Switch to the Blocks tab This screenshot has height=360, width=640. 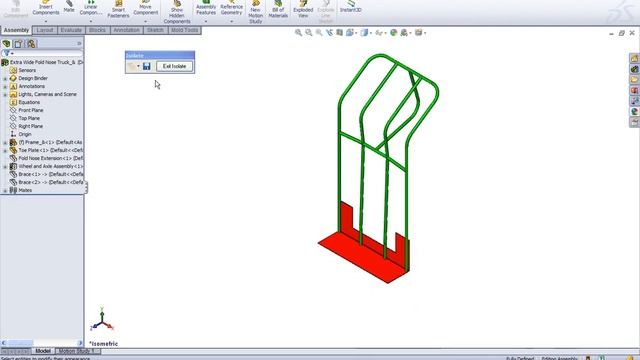coord(97,30)
